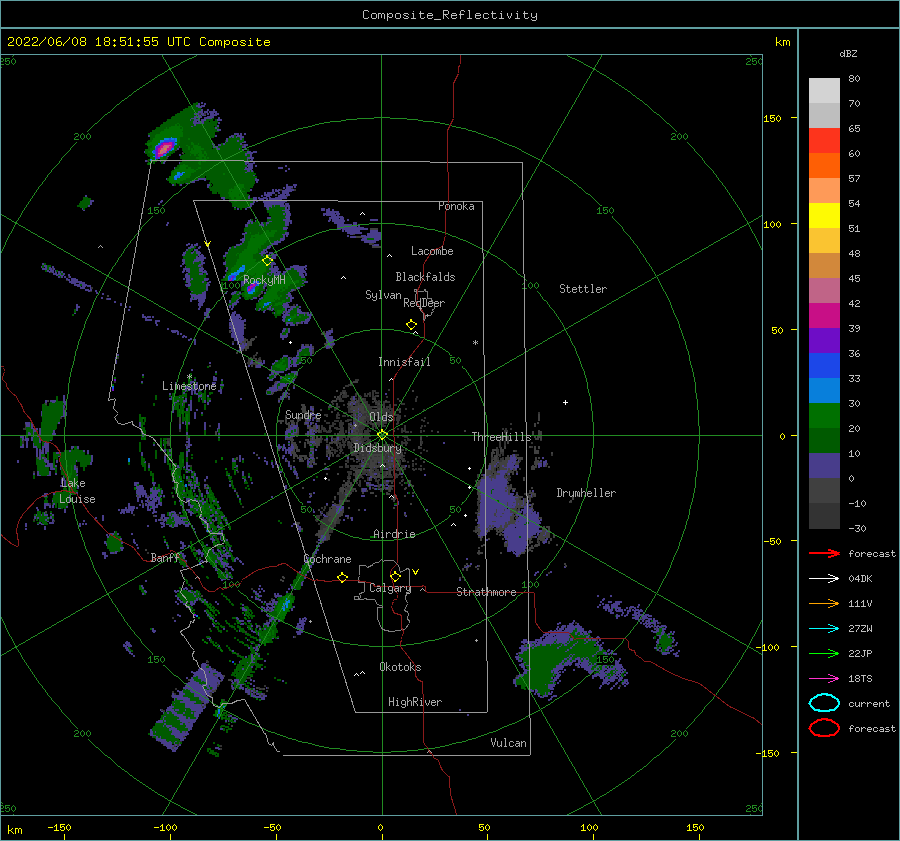Click the Vulcan label
This screenshot has width=900, height=841.
509,743
